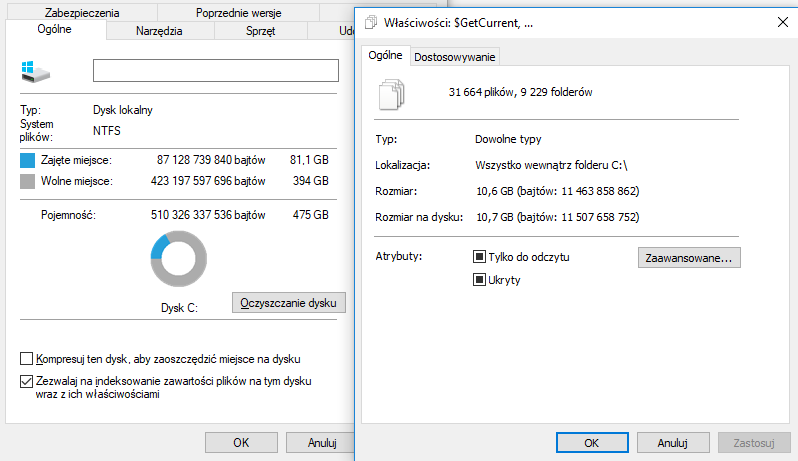798x461 pixels.
Task: Open the Dostosowywanie tab
Action: coord(454,57)
